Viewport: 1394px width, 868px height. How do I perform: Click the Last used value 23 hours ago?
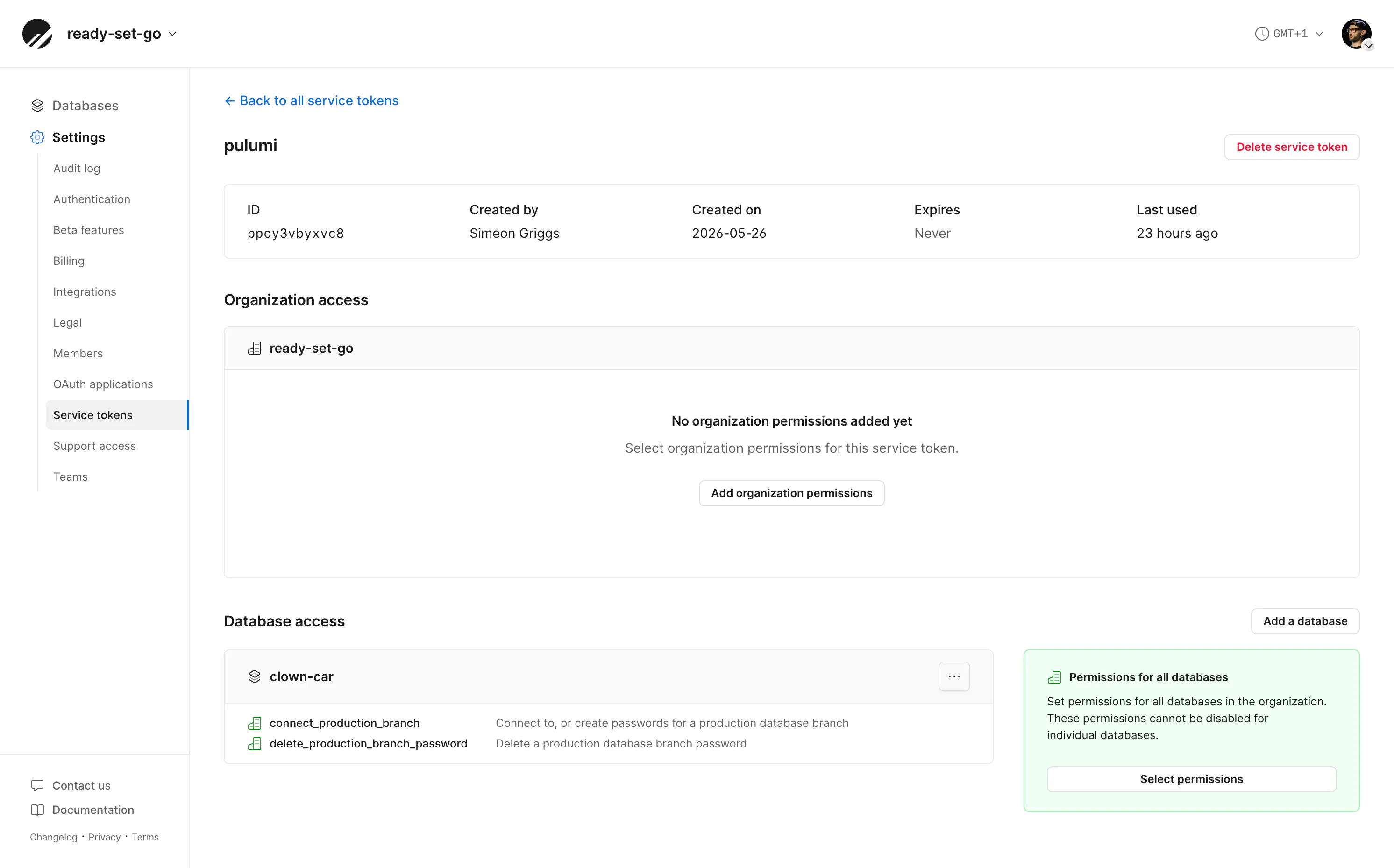coord(1177,233)
